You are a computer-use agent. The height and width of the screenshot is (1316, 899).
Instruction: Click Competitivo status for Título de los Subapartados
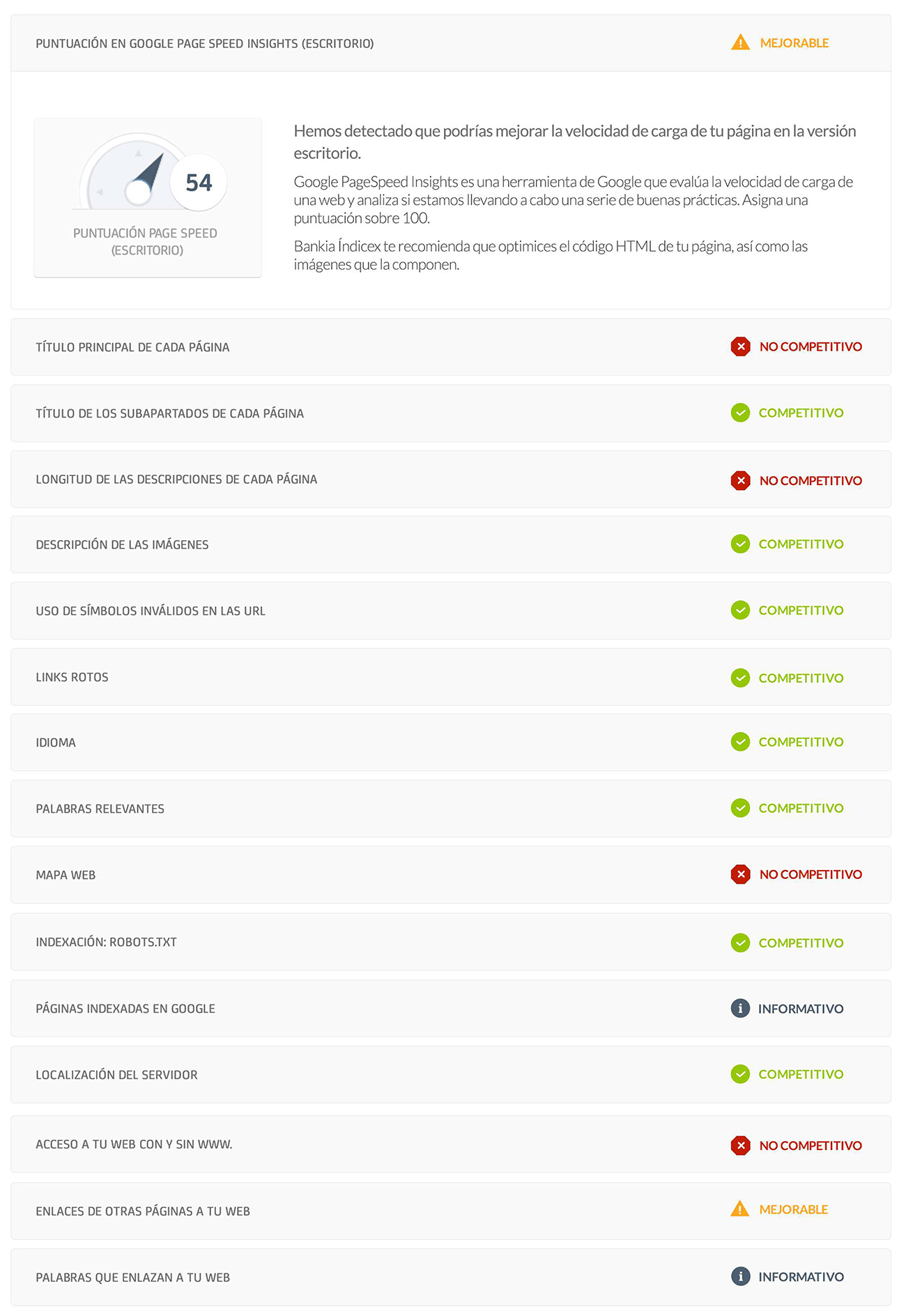tap(801, 413)
